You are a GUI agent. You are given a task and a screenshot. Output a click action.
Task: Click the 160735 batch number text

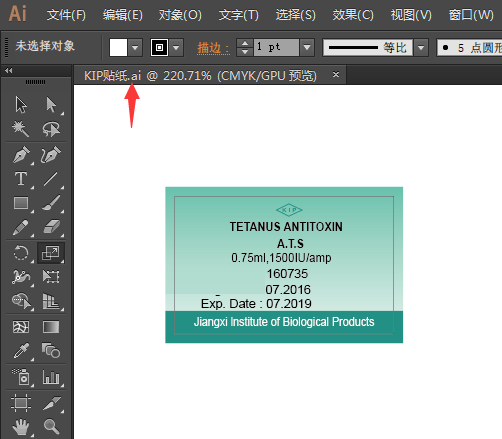tap(287, 274)
